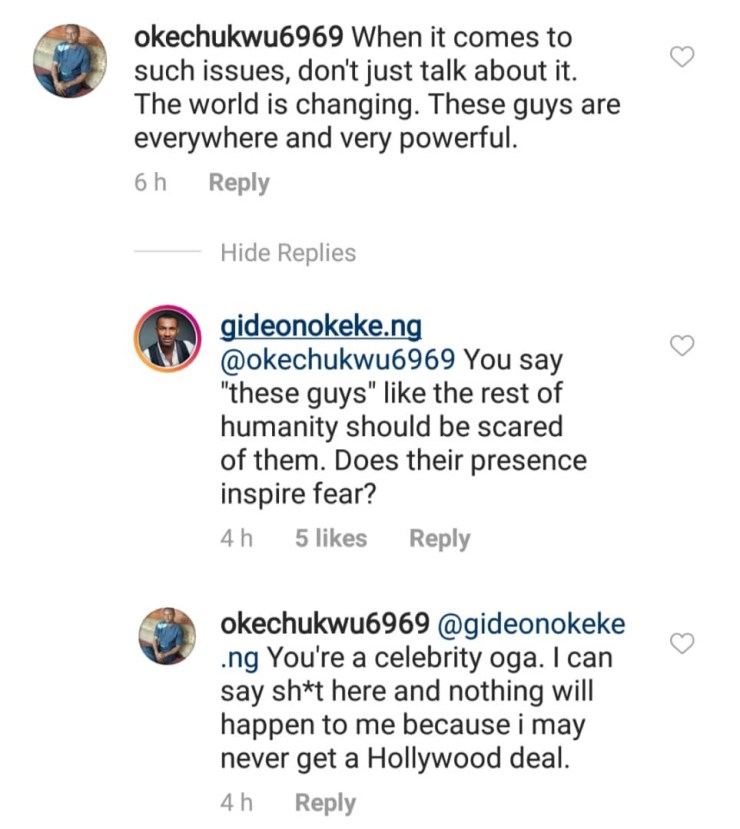Open okechukwu6969's profile picture on top comment
The height and width of the screenshot is (829, 740).
pos(72,60)
